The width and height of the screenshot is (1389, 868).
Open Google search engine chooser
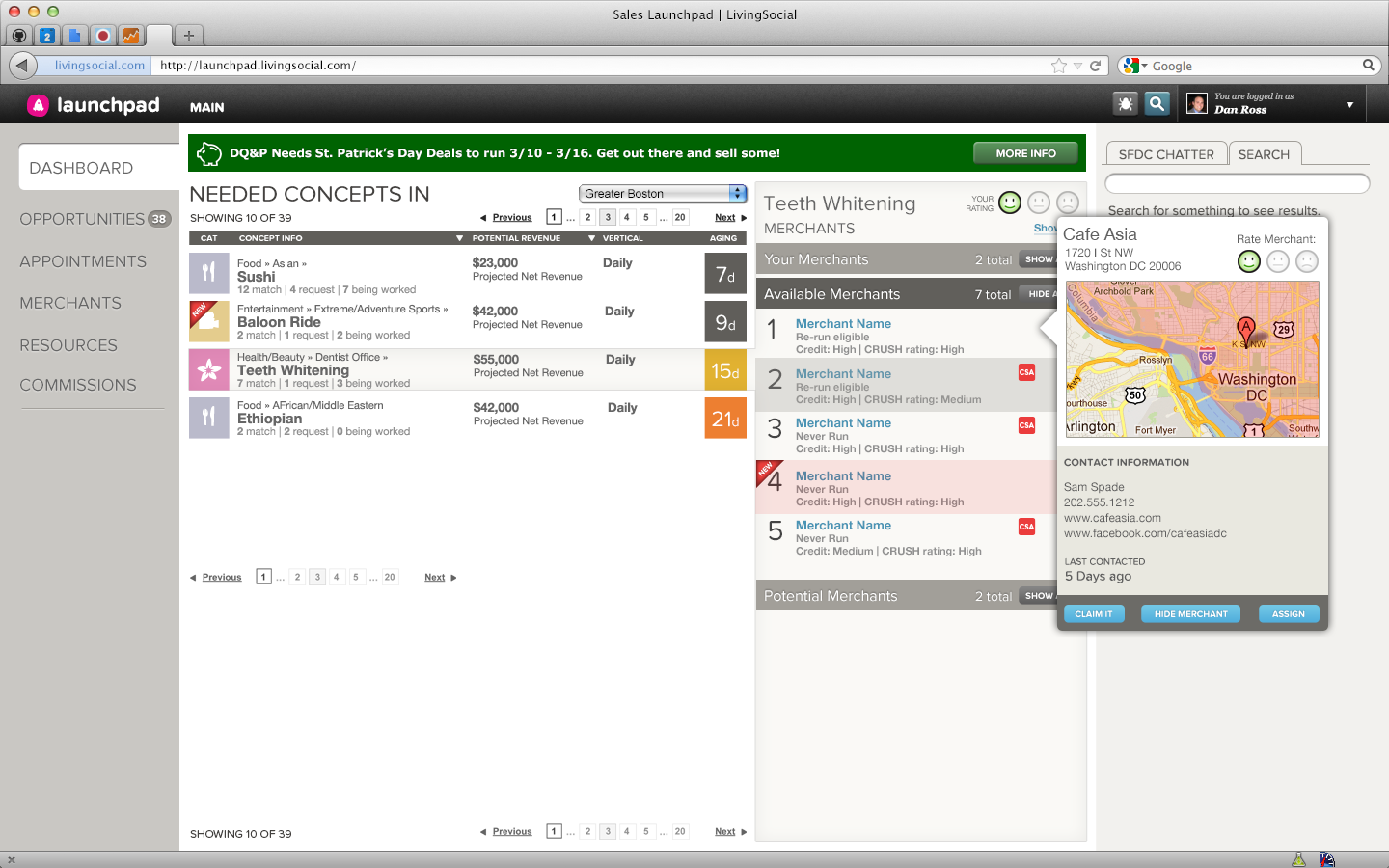point(1135,66)
